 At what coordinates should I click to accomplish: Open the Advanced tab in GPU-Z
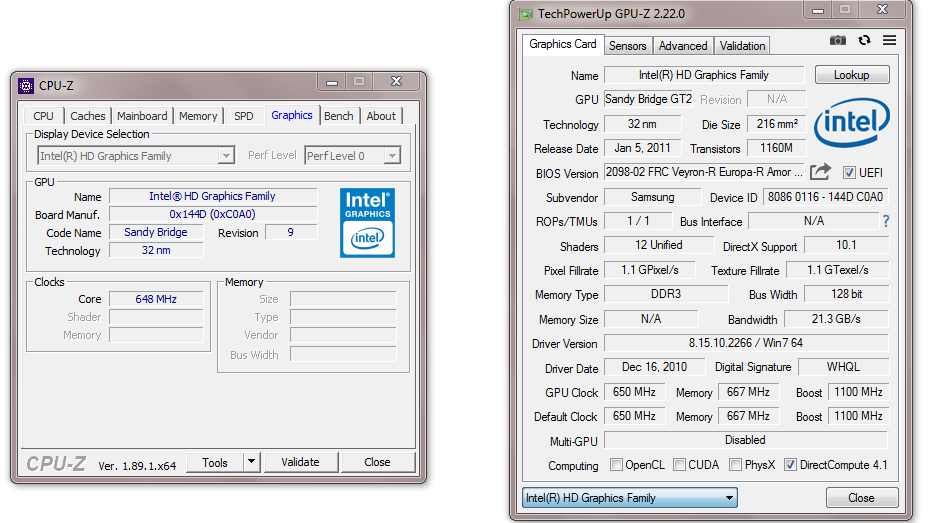(683, 46)
